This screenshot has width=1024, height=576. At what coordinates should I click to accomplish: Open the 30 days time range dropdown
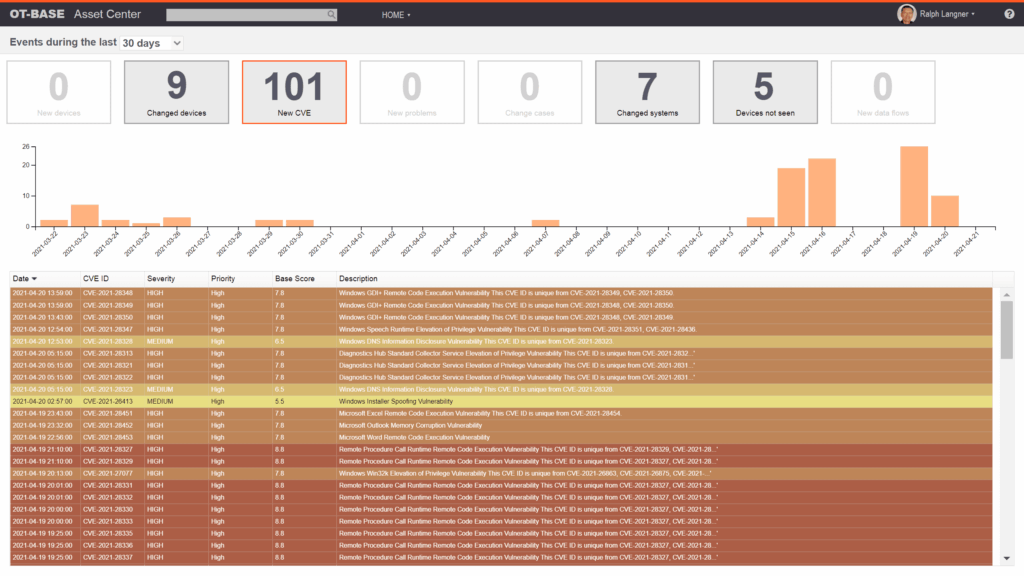pyautogui.click(x=151, y=43)
